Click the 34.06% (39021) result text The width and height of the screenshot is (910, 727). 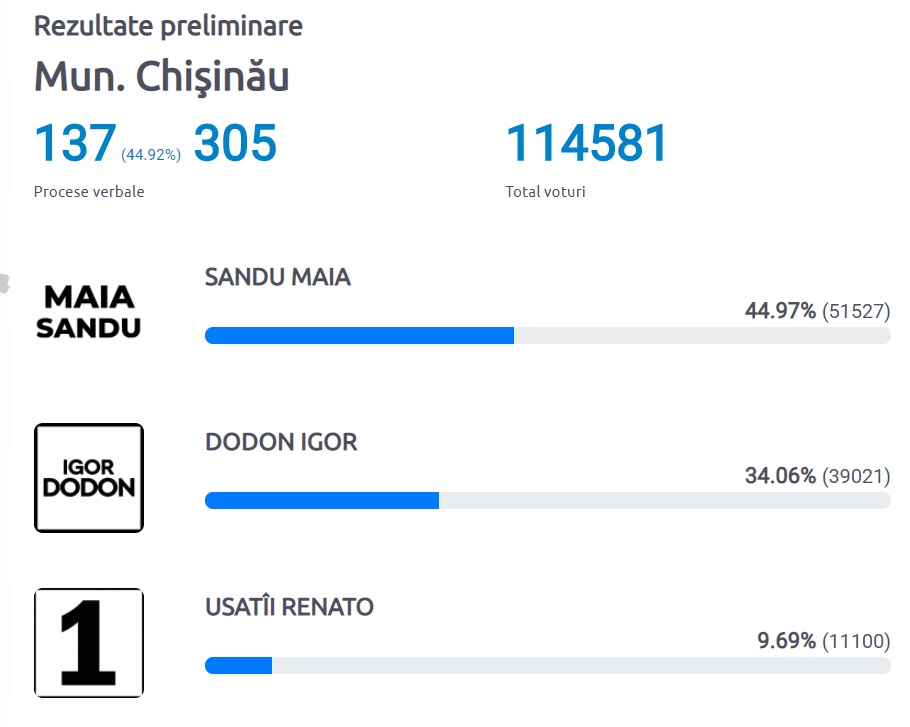point(817,476)
